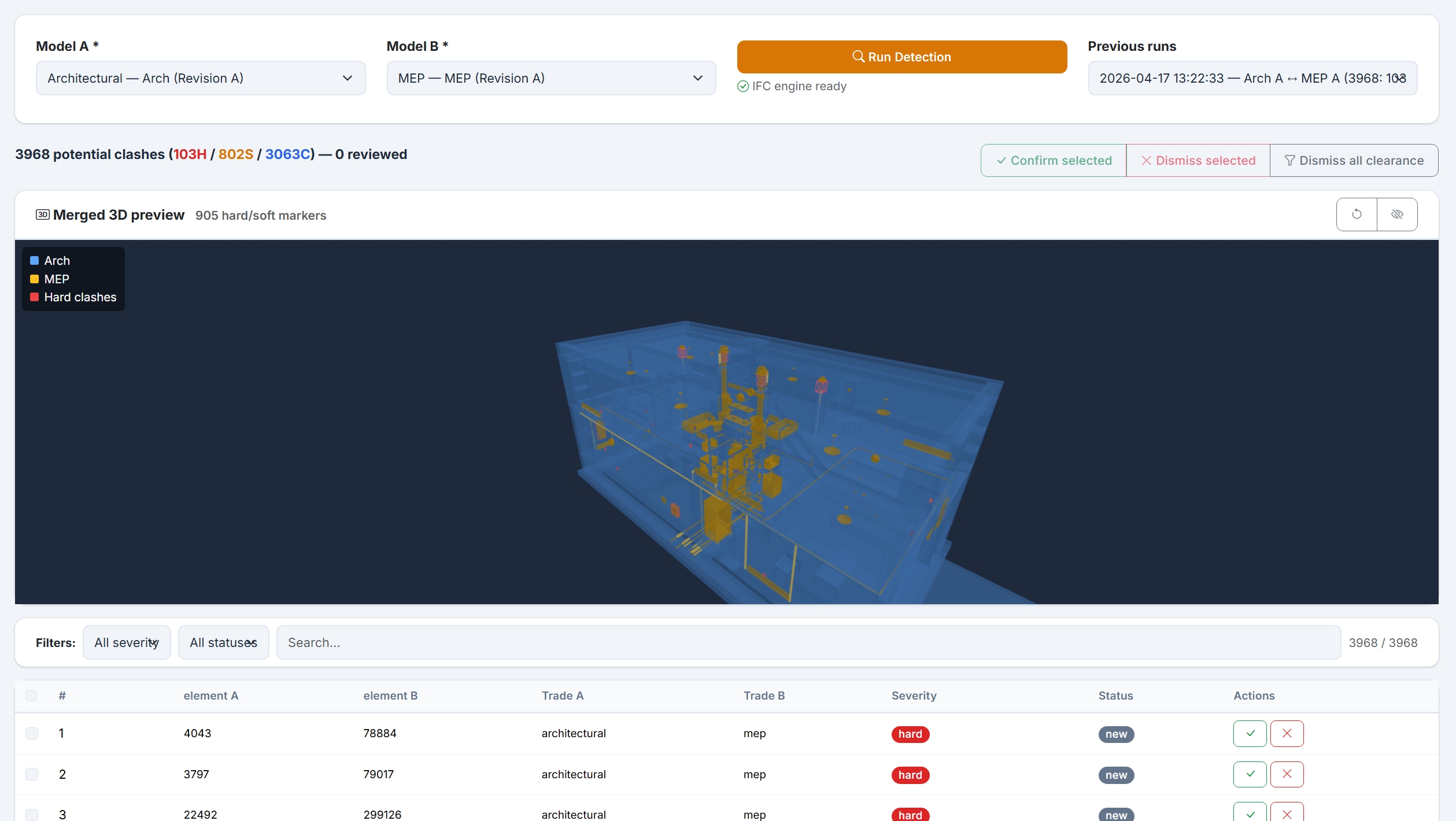Hide clash markers with the eye-off toggle
The width and height of the screenshot is (1456, 821).
(x=1398, y=214)
